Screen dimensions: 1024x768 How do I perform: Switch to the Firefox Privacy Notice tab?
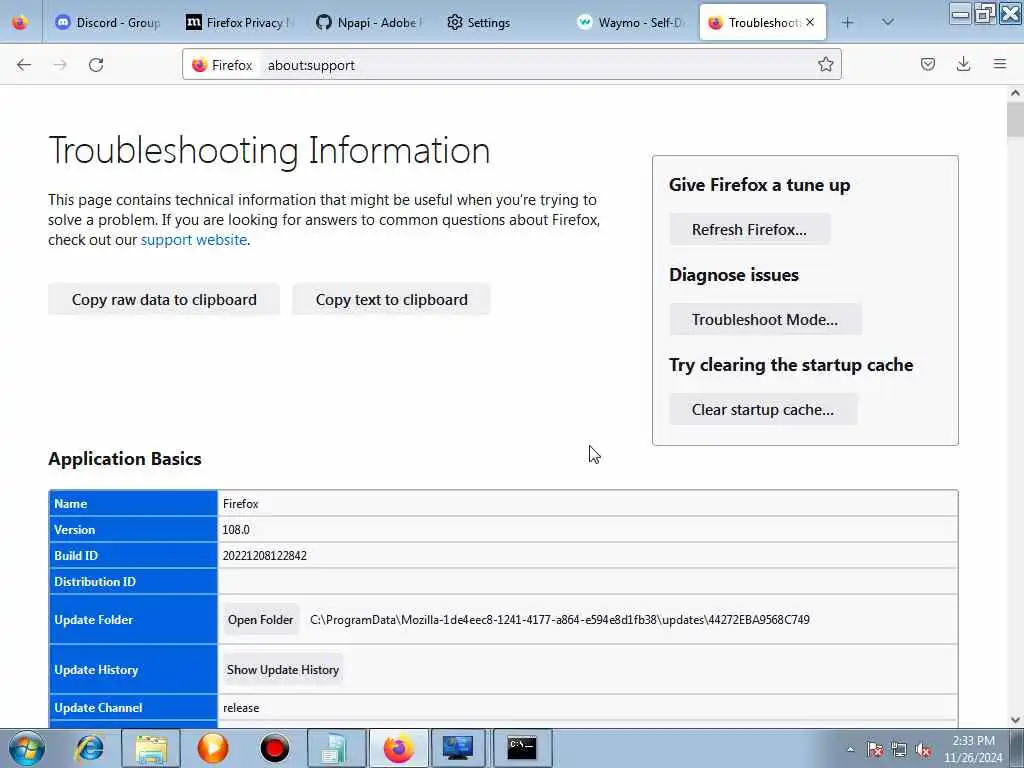(x=239, y=23)
